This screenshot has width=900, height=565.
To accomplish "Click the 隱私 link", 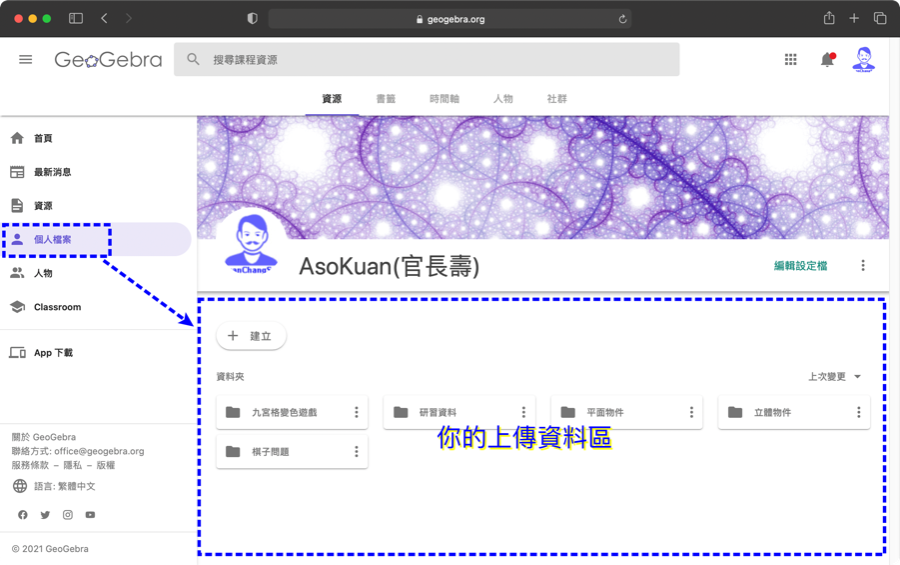I will (x=73, y=465).
